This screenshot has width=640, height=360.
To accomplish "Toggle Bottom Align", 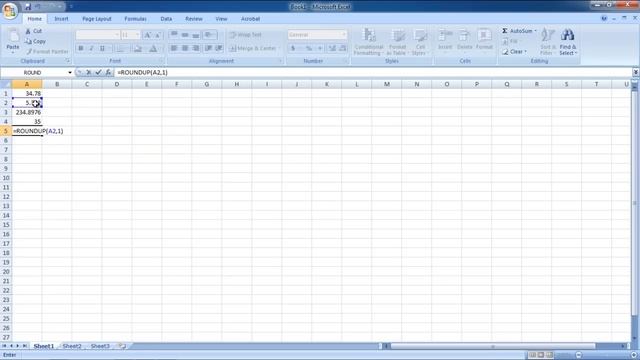I will pos(196,35).
